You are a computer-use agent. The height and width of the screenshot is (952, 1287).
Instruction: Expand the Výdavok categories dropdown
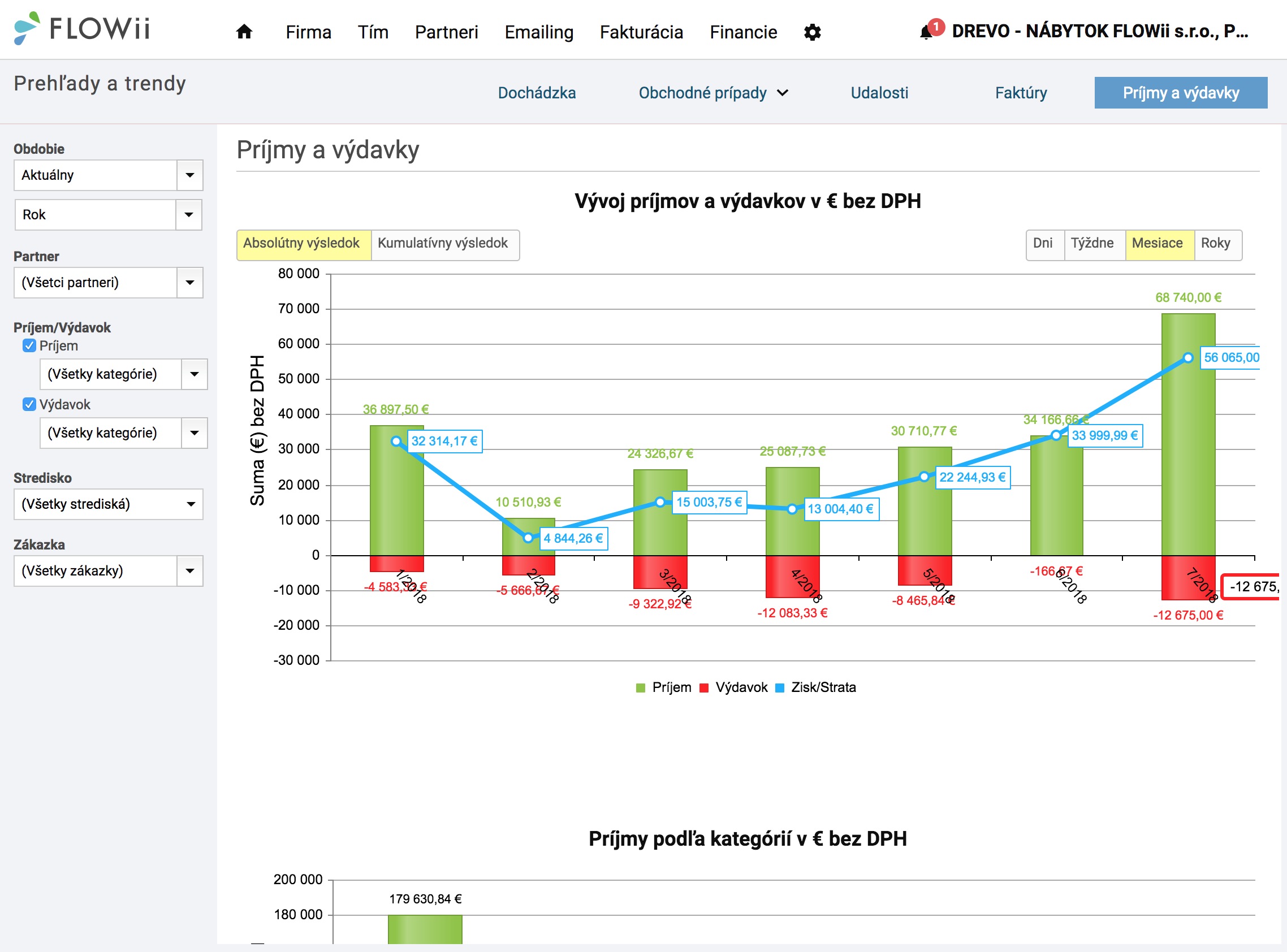pyautogui.click(x=124, y=433)
